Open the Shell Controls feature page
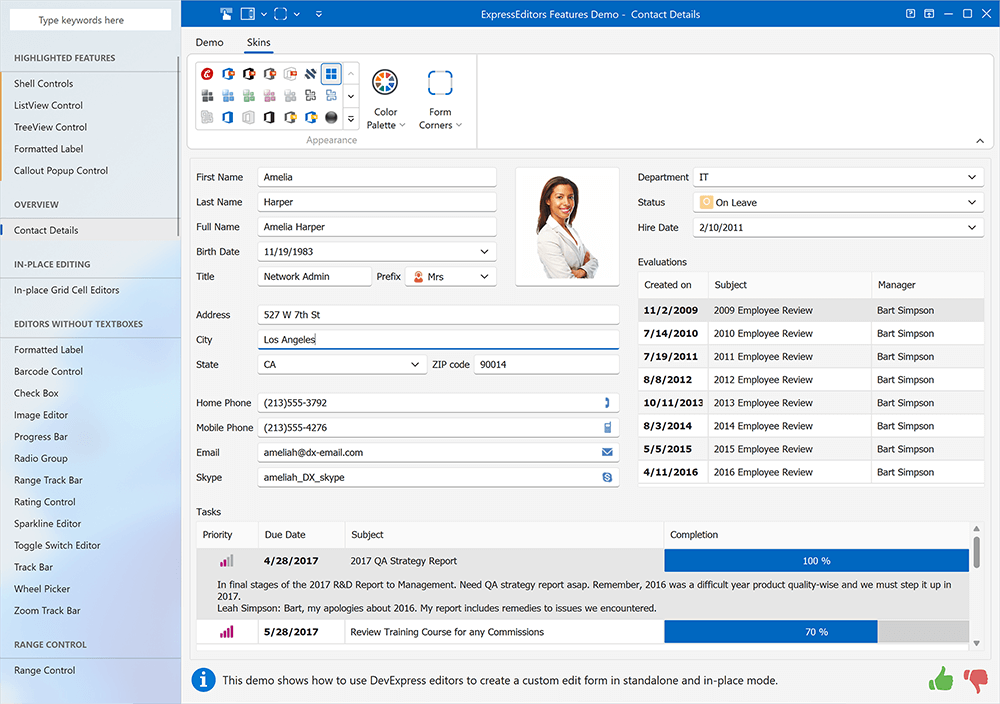Screen dimensions: 1000x704 click(44, 83)
